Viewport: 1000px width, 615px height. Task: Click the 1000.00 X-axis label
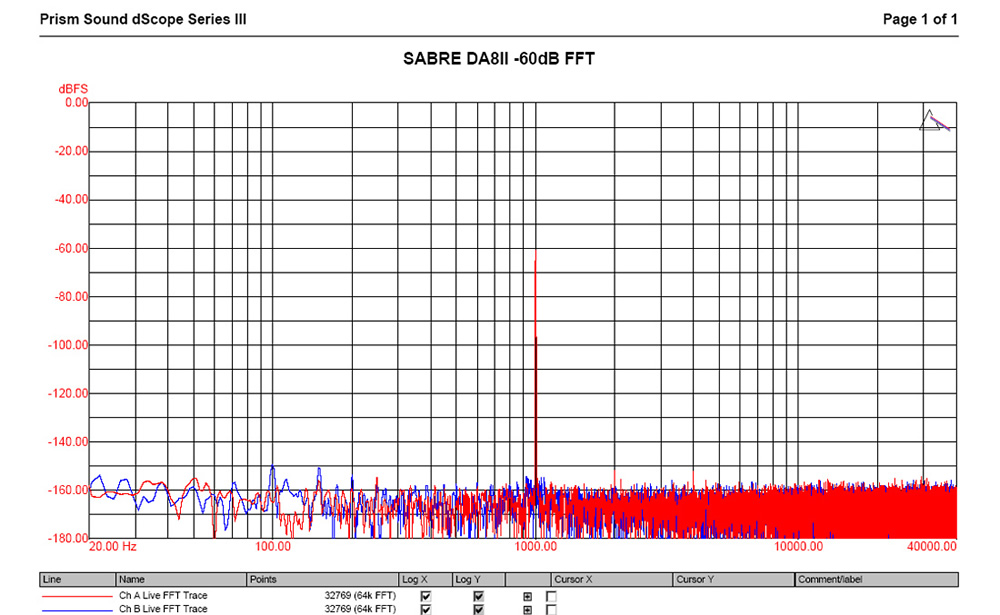(536, 546)
